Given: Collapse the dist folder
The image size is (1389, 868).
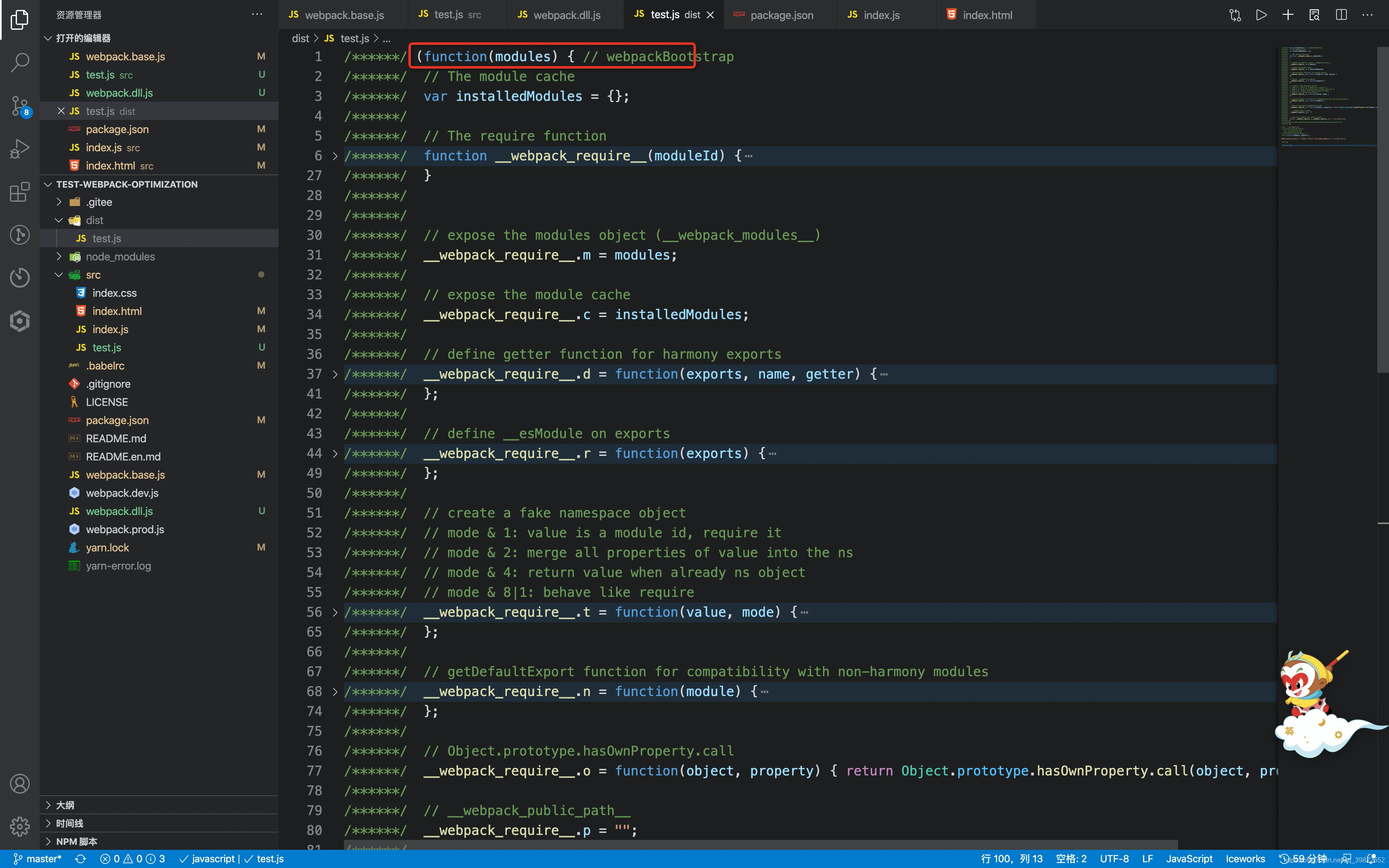Looking at the screenshot, I should tap(59, 220).
